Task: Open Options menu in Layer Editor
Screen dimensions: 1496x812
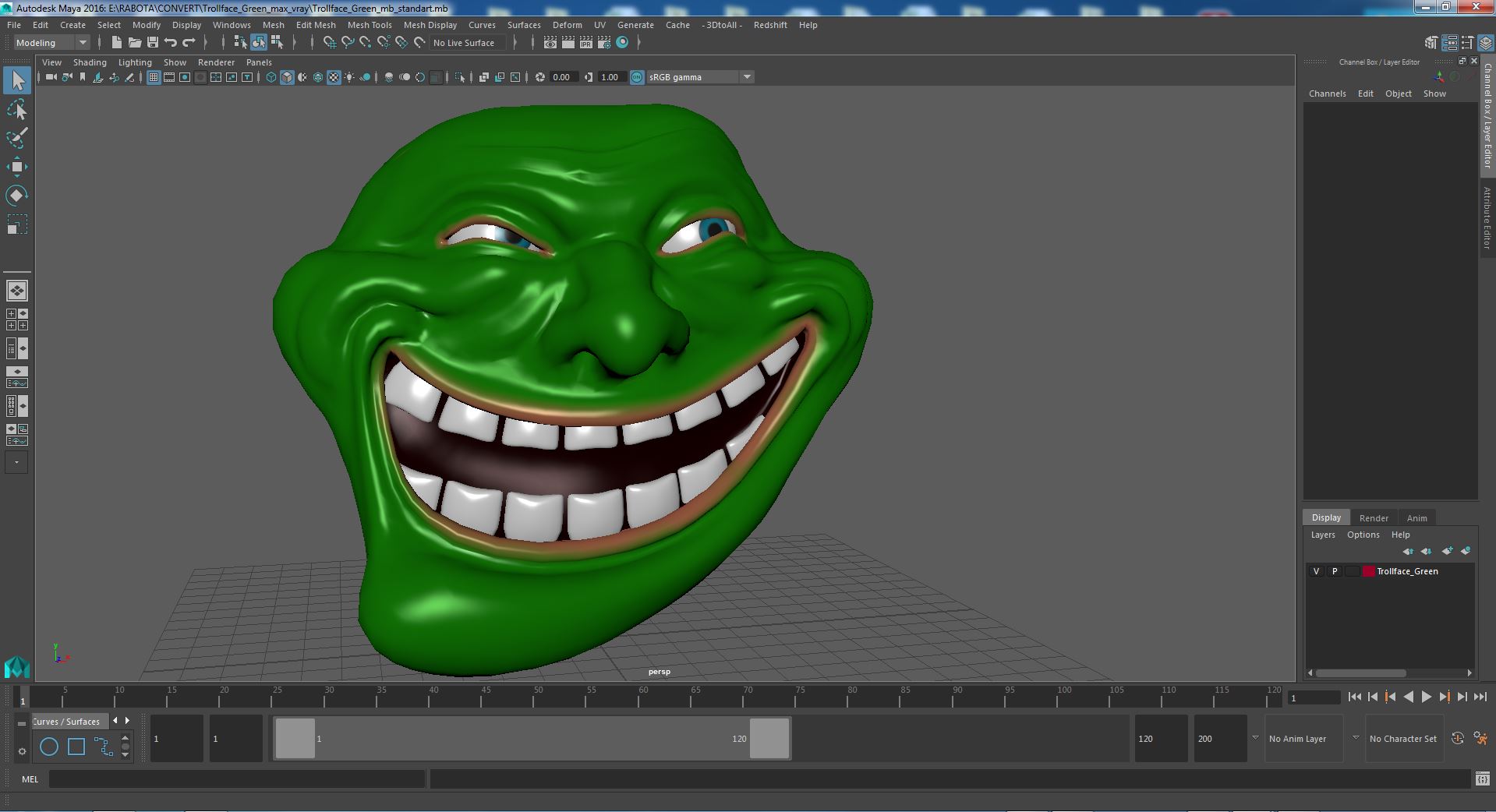Action: click(x=1363, y=535)
